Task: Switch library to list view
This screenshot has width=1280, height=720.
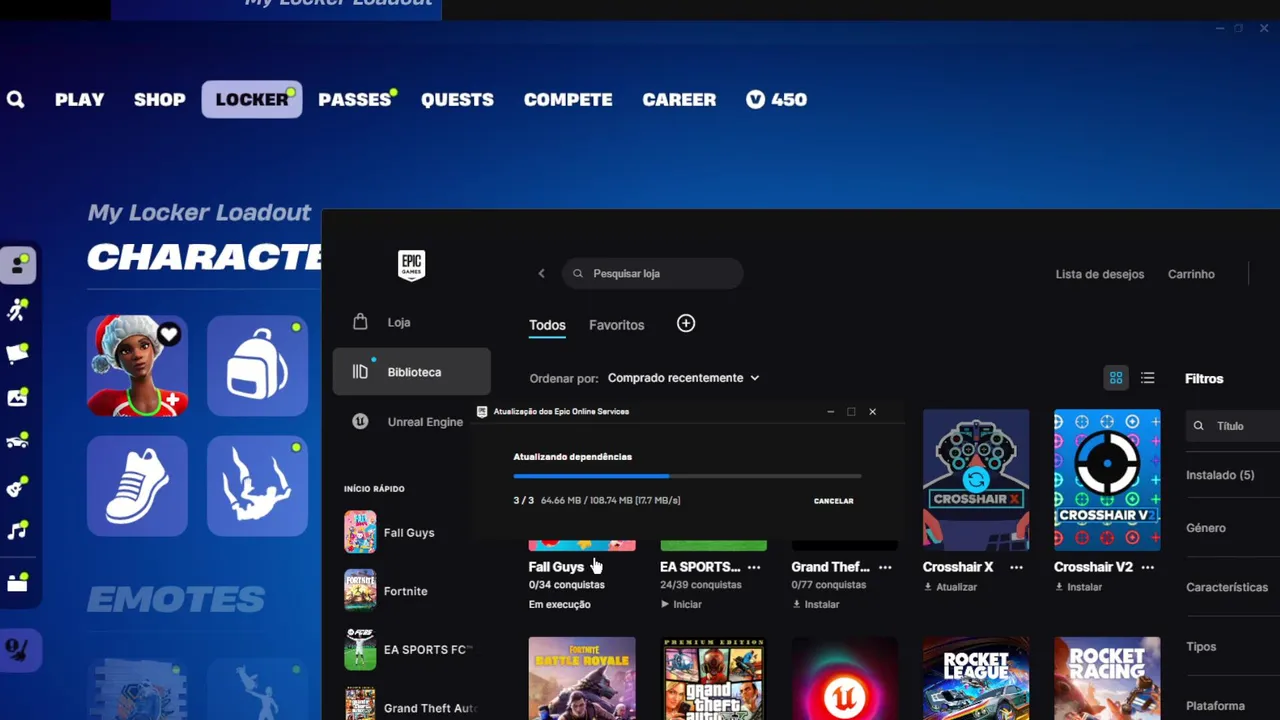Action: [x=1148, y=378]
